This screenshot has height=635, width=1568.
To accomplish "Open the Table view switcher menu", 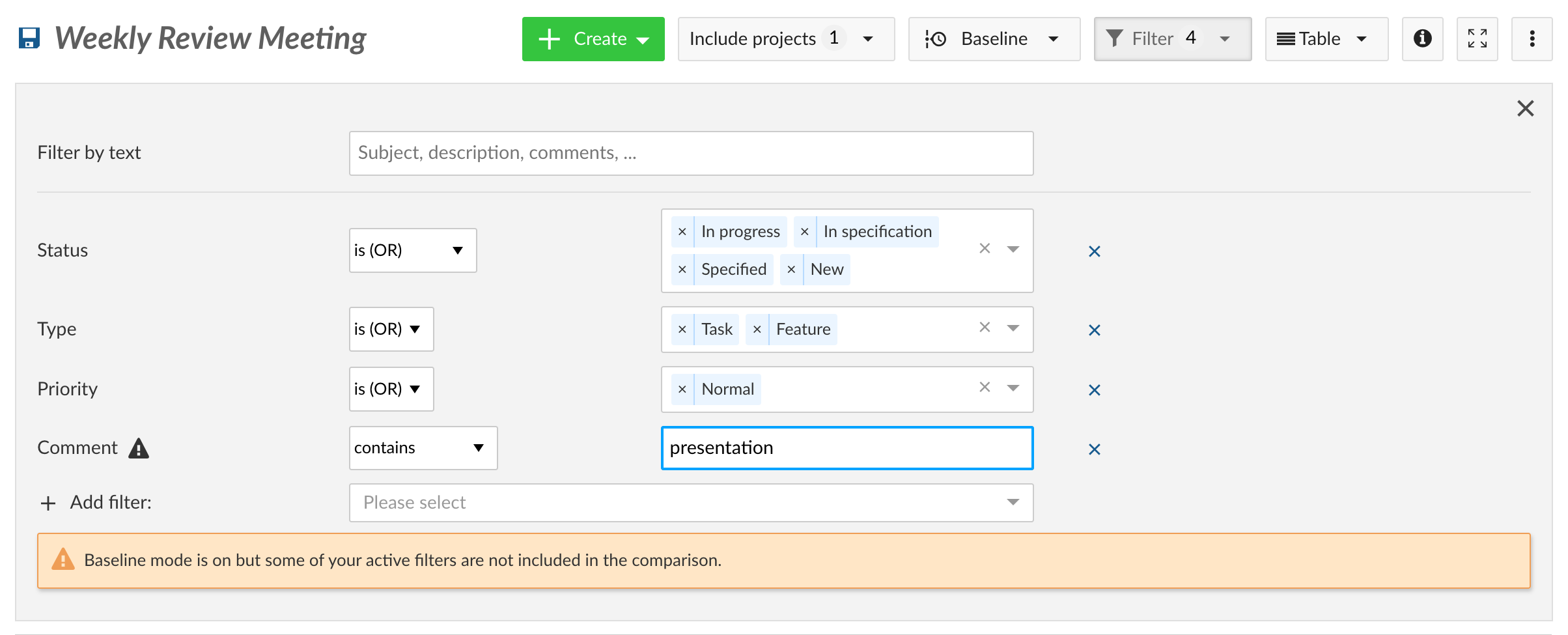I will click(x=1326, y=39).
